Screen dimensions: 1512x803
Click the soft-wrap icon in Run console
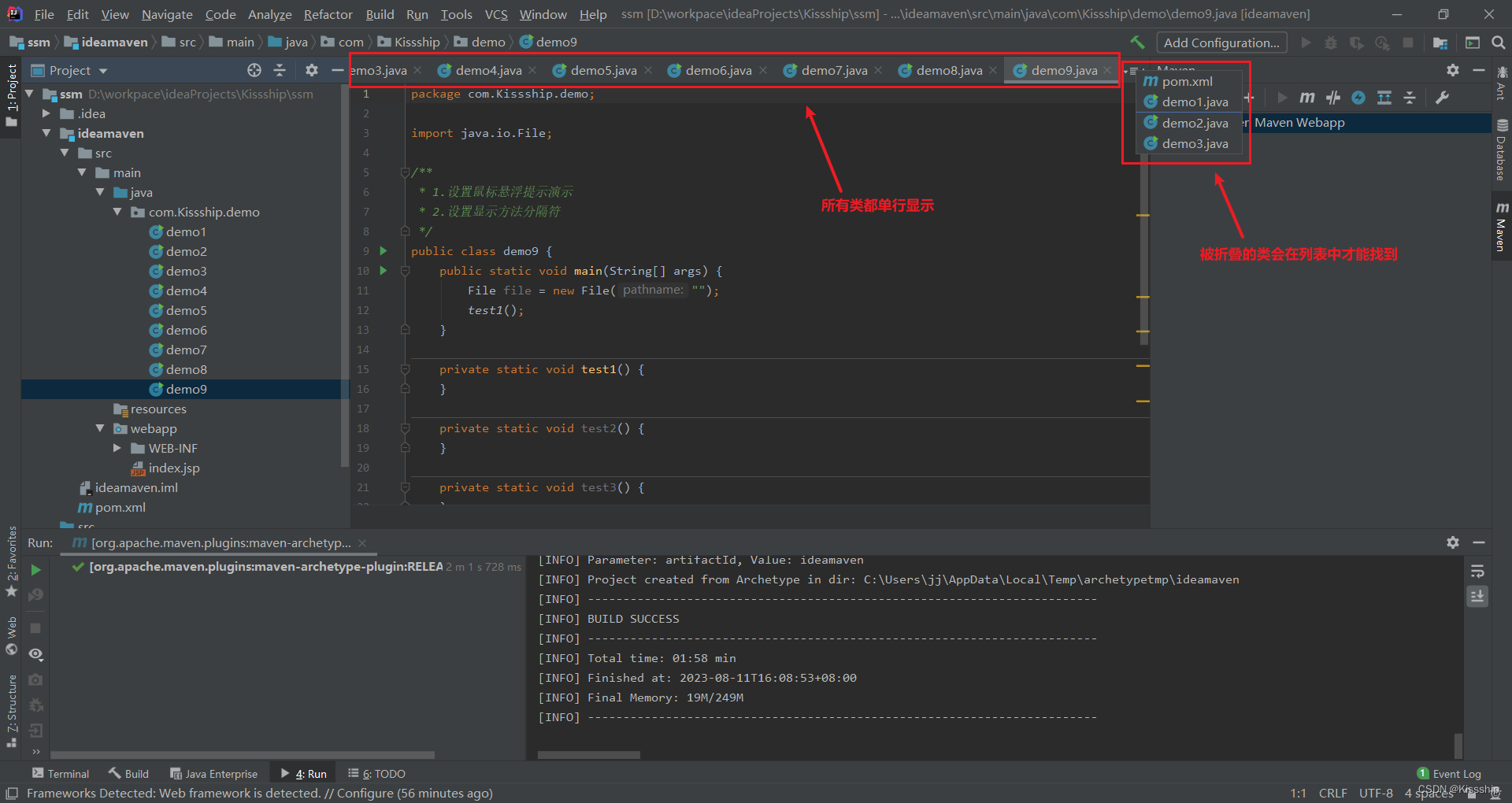1477,571
